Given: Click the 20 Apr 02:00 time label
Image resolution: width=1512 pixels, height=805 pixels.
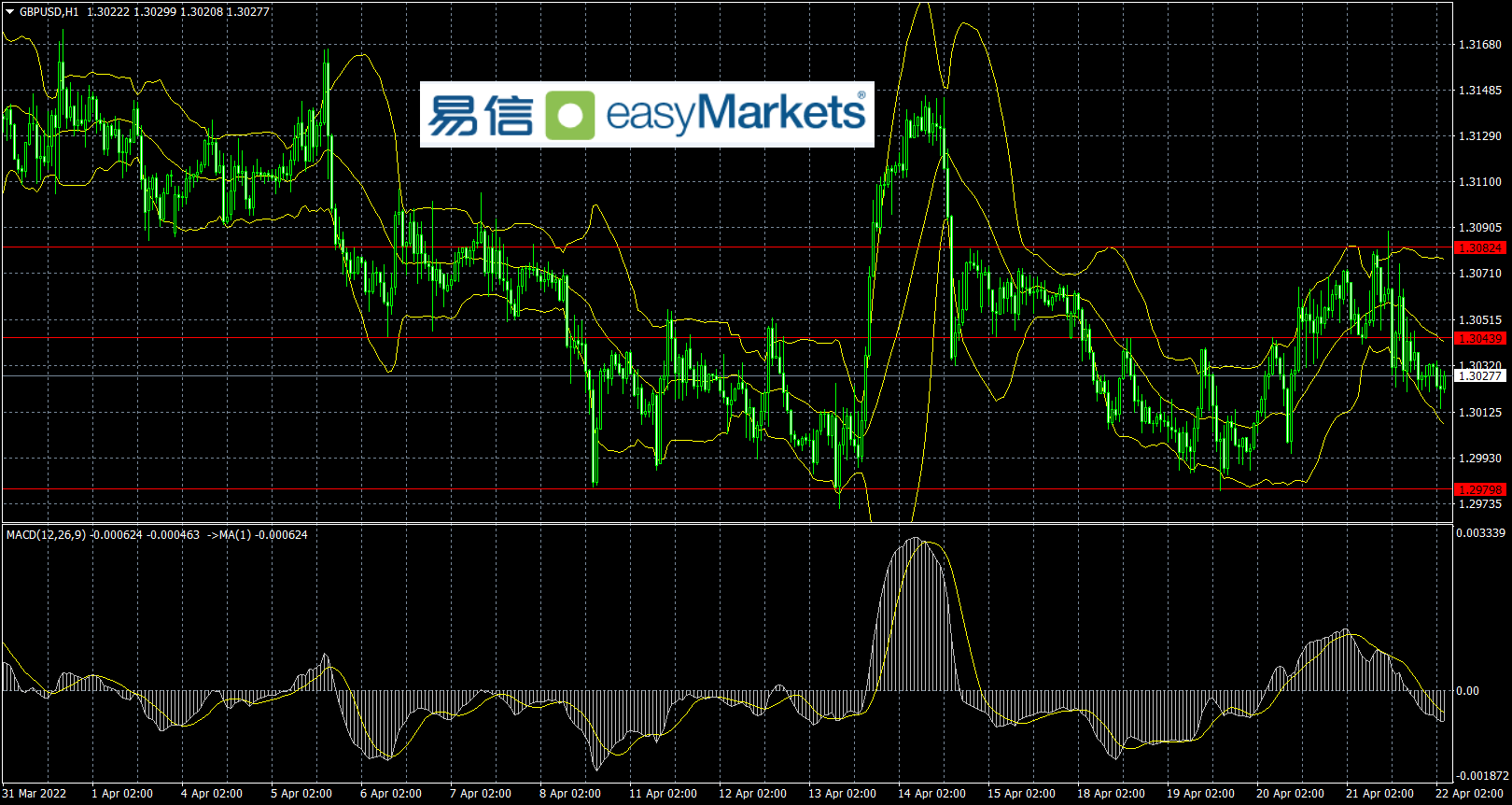Looking at the screenshot, I should coord(1290,794).
